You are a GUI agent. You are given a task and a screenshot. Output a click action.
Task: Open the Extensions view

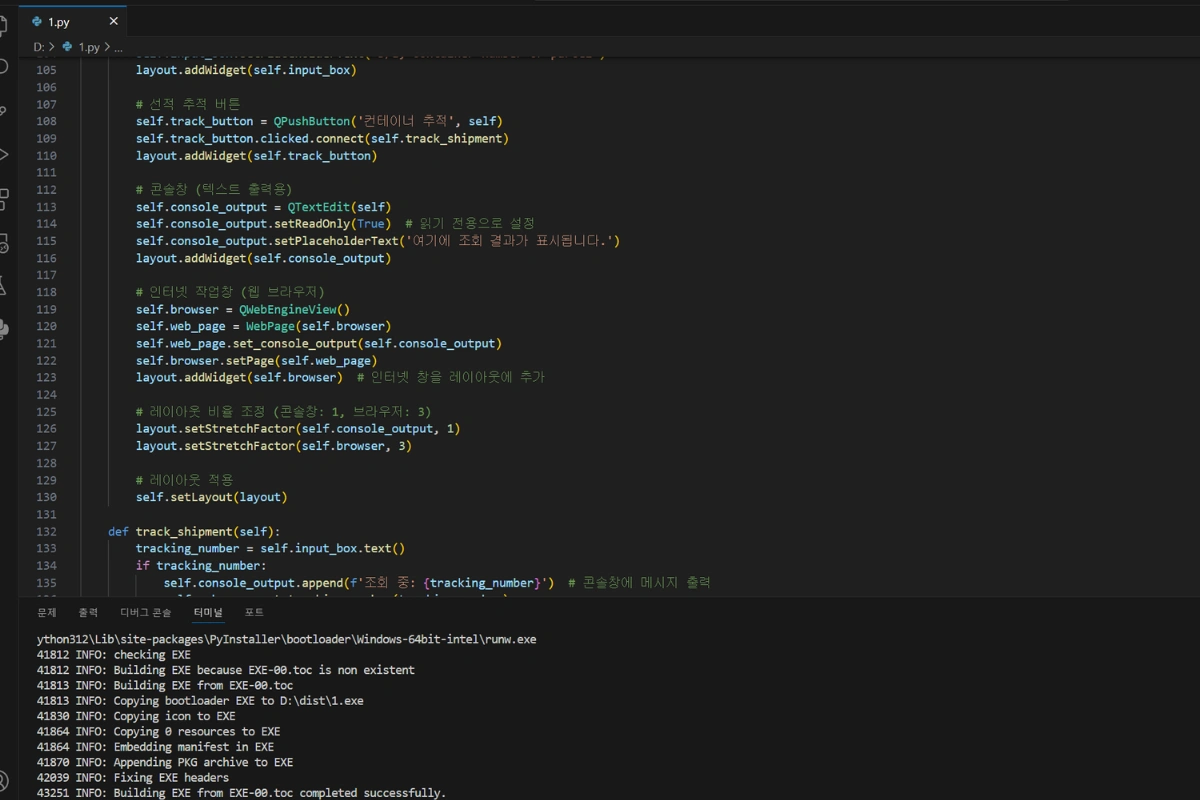[x=3, y=198]
